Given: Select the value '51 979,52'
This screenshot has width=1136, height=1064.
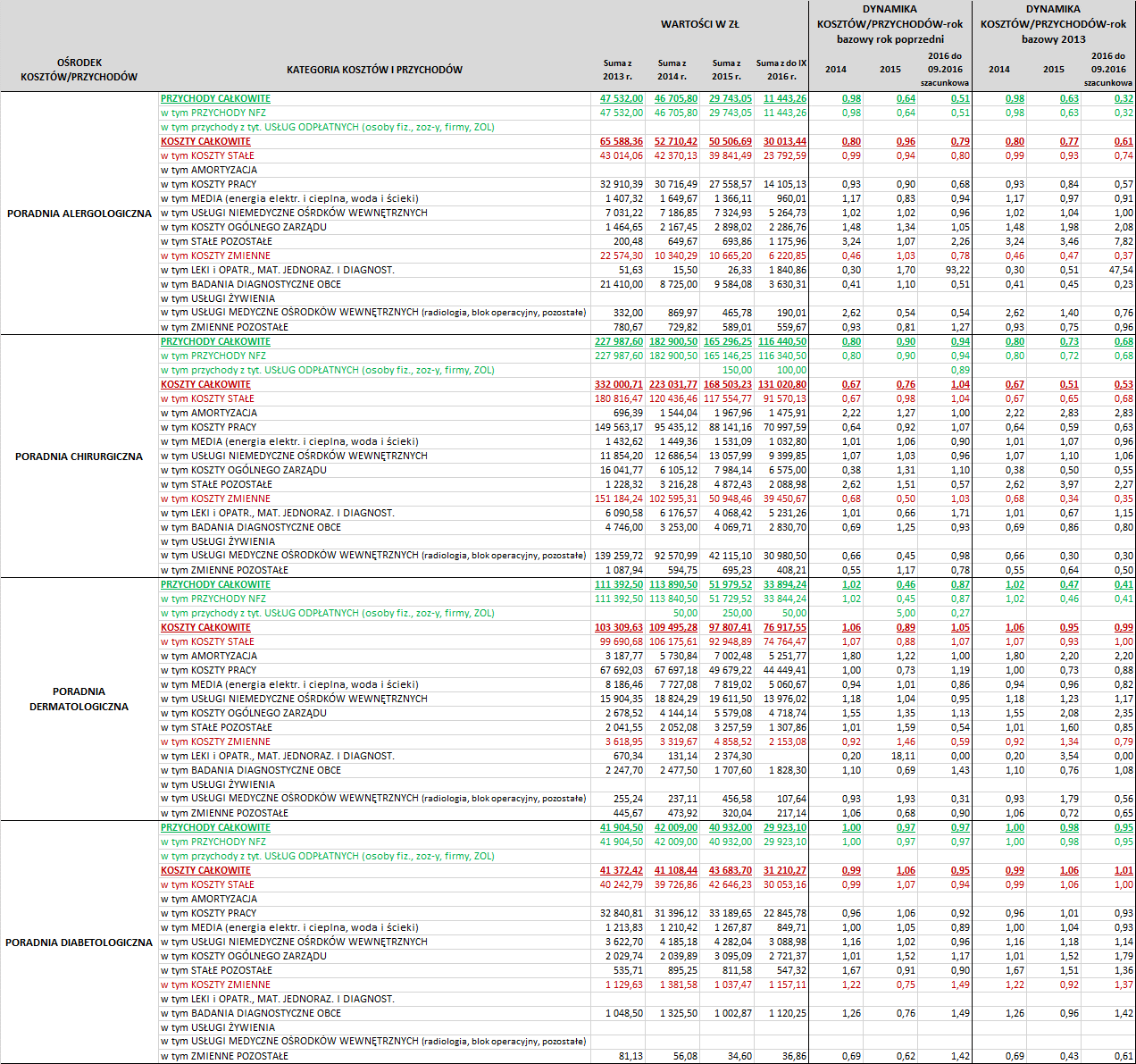Looking at the screenshot, I should 730,584.
